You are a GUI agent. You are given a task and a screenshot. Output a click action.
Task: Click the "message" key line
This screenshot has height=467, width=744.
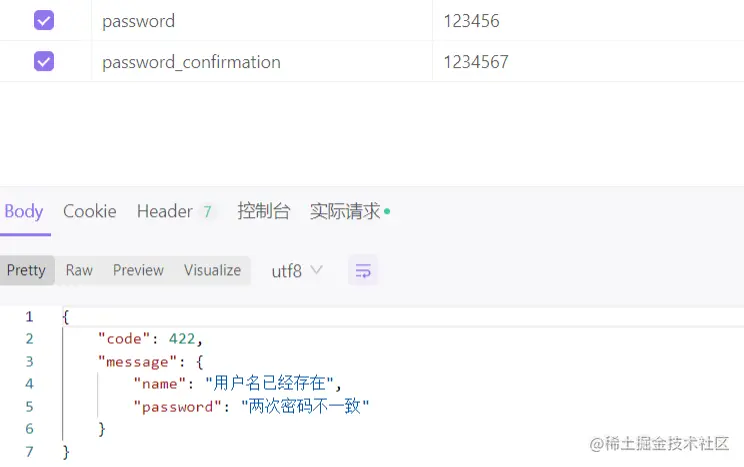(x=150, y=362)
